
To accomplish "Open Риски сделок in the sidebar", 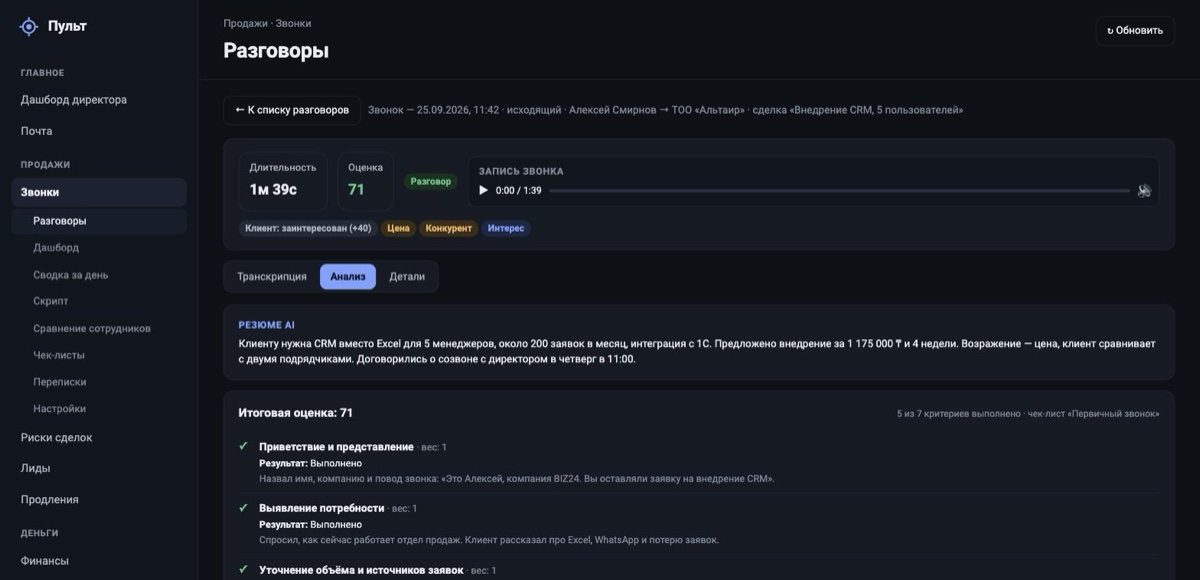I will click(98, 437).
